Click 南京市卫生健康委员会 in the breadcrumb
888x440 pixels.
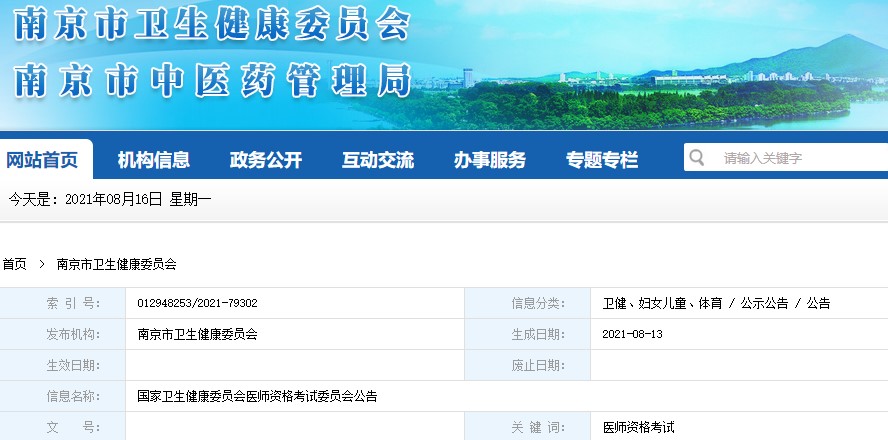pyautogui.click(x=116, y=264)
